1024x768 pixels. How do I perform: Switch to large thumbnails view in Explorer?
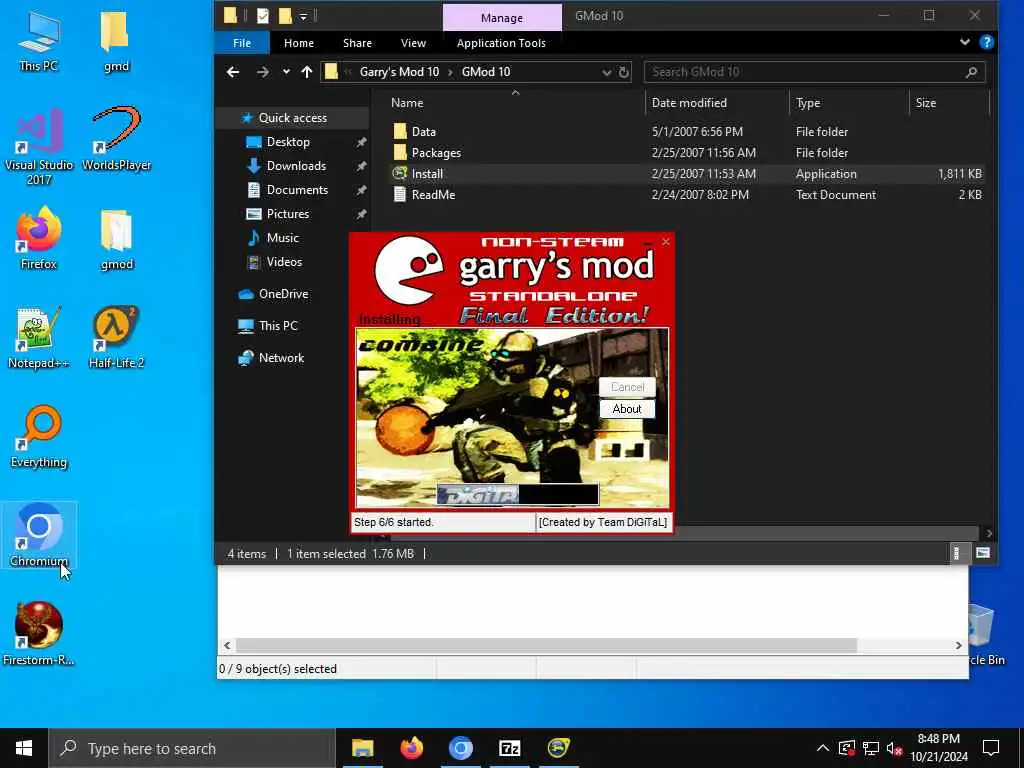(983, 553)
